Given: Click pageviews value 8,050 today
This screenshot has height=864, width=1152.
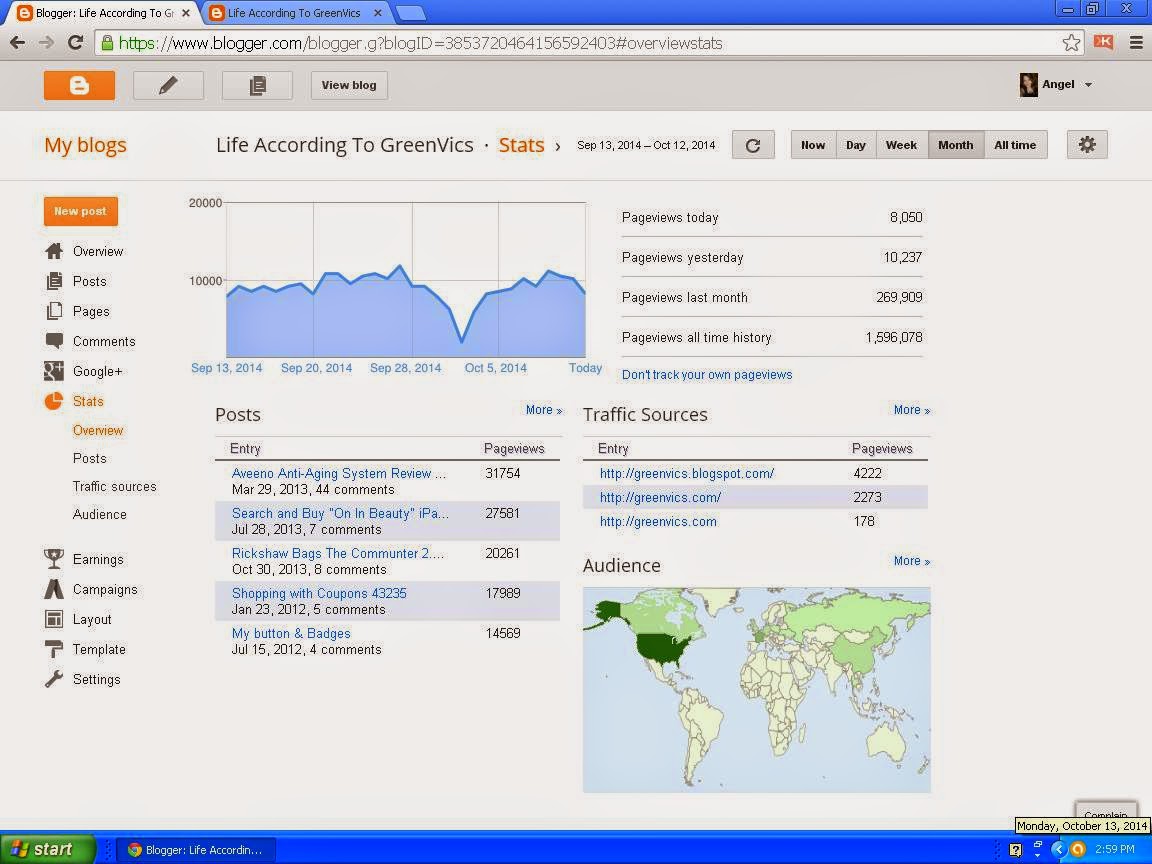Looking at the screenshot, I should (906, 217).
